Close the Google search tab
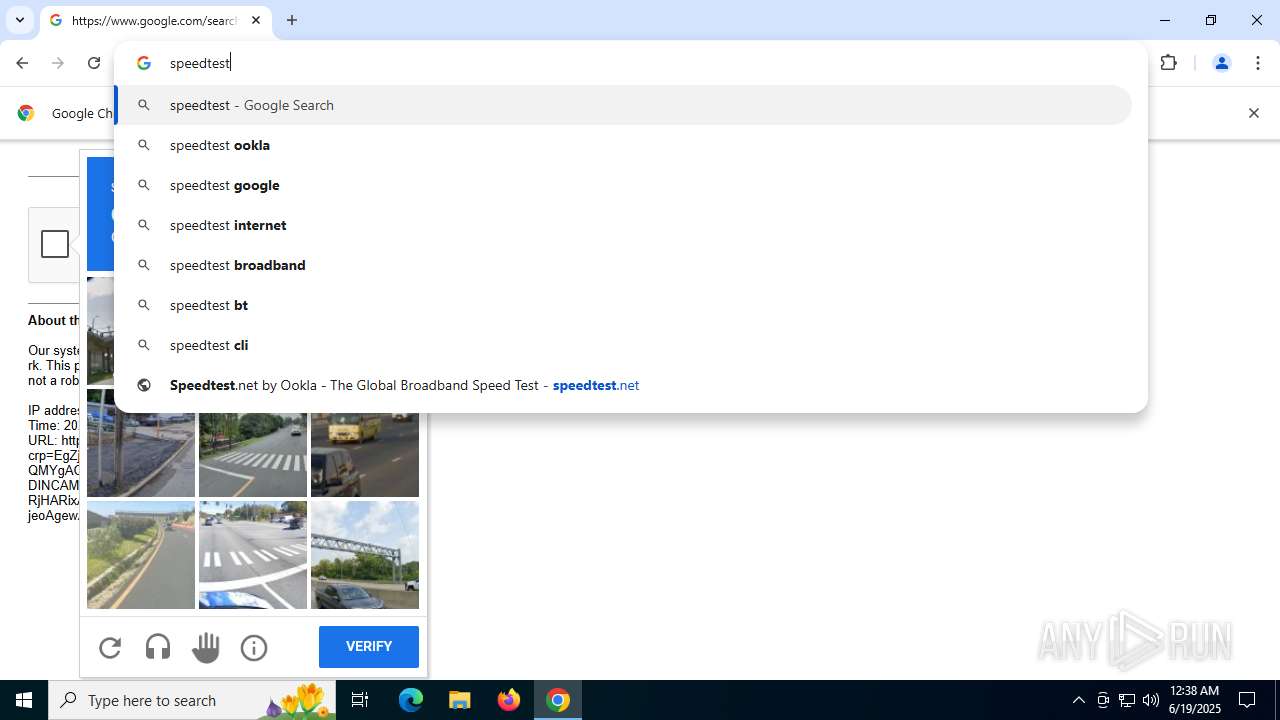The width and height of the screenshot is (1280, 720). point(256,20)
